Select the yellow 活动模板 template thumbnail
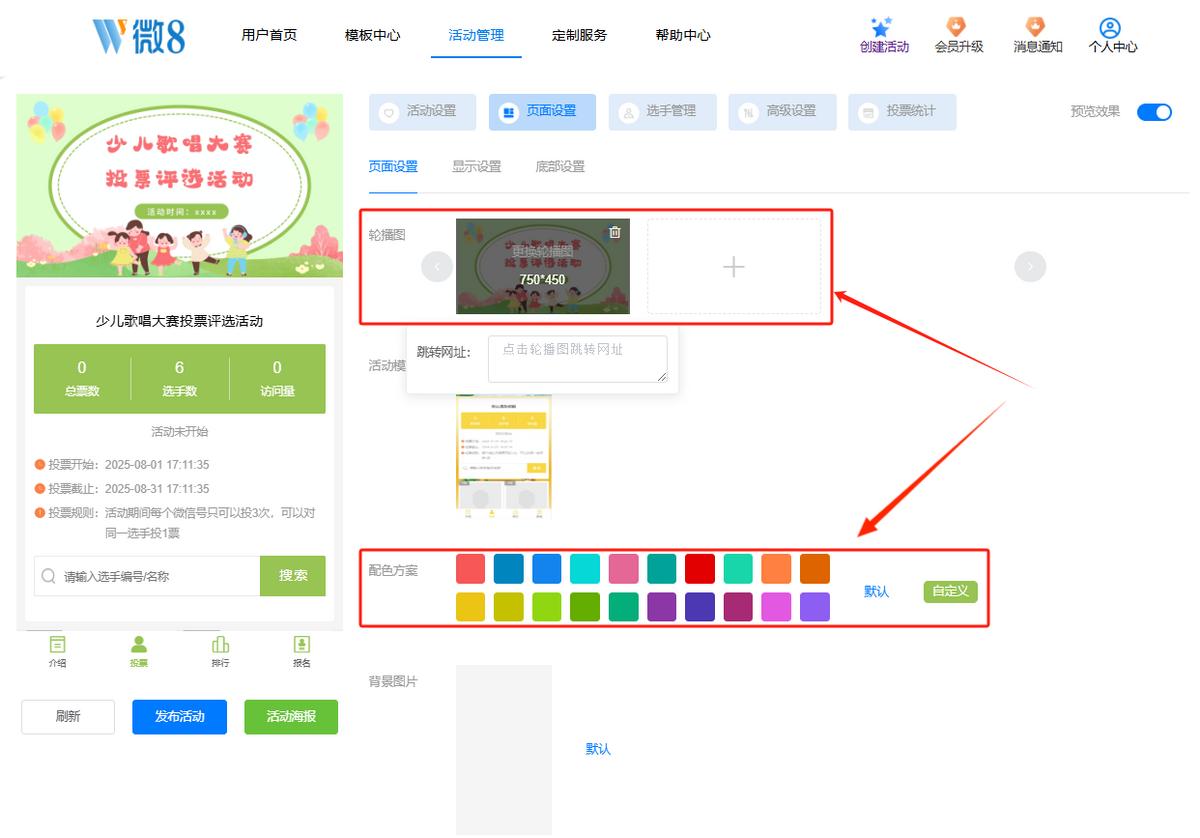Viewport: 1200px width, 838px height. click(504, 456)
